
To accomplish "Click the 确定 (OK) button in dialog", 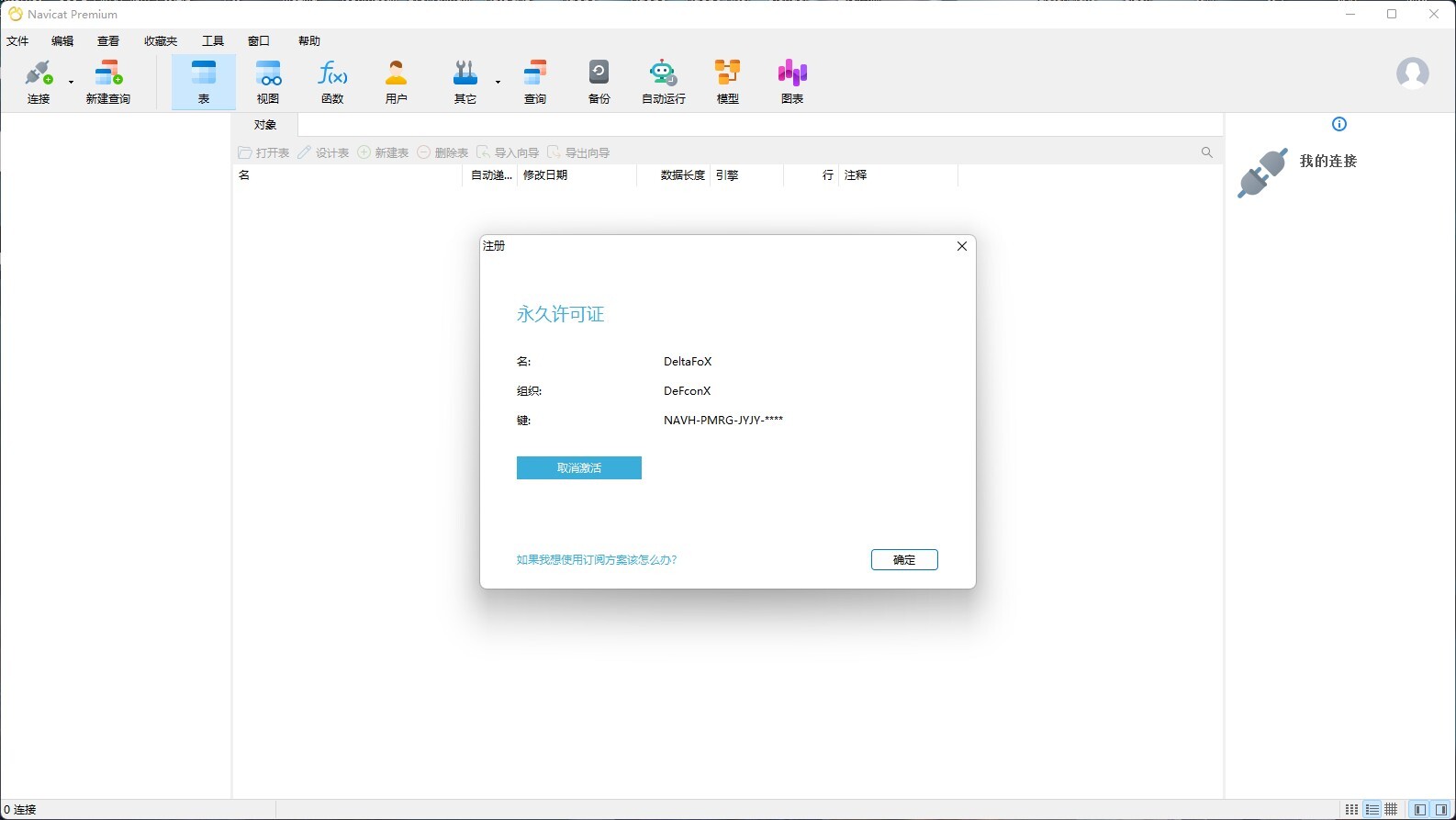I will (904, 559).
